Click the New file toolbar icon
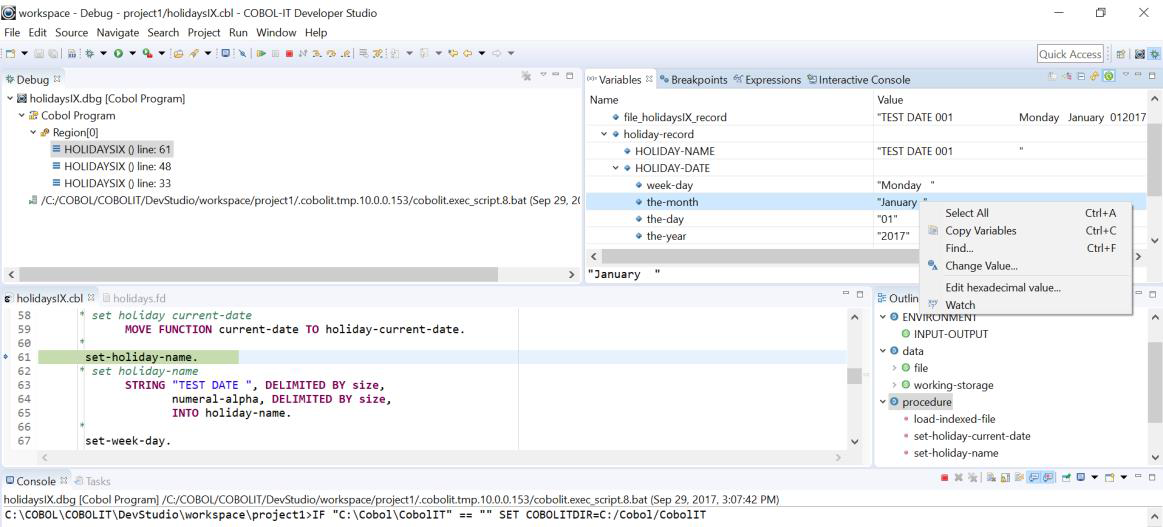1163x527 pixels. [10, 53]
